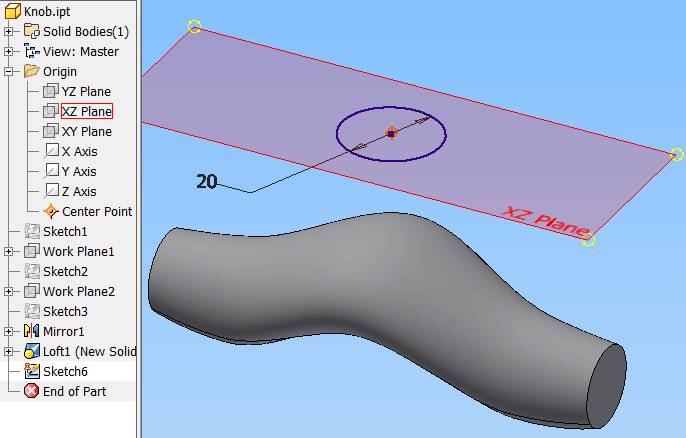Viewport: 686px width, 438px height.
Task: Select the View: Master label
Action: (81, 52)
